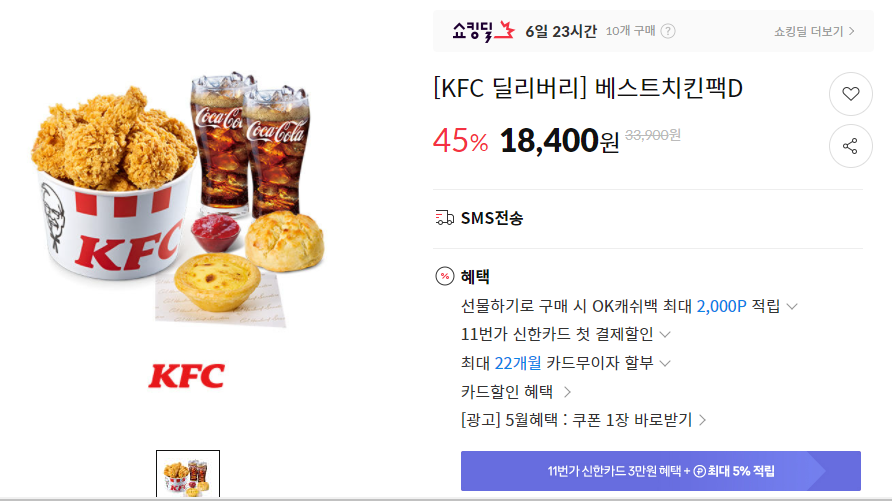The width and height of the screenshot is (892, 501).
Task: Click the share icon button
Action: [x=850, y=146]
